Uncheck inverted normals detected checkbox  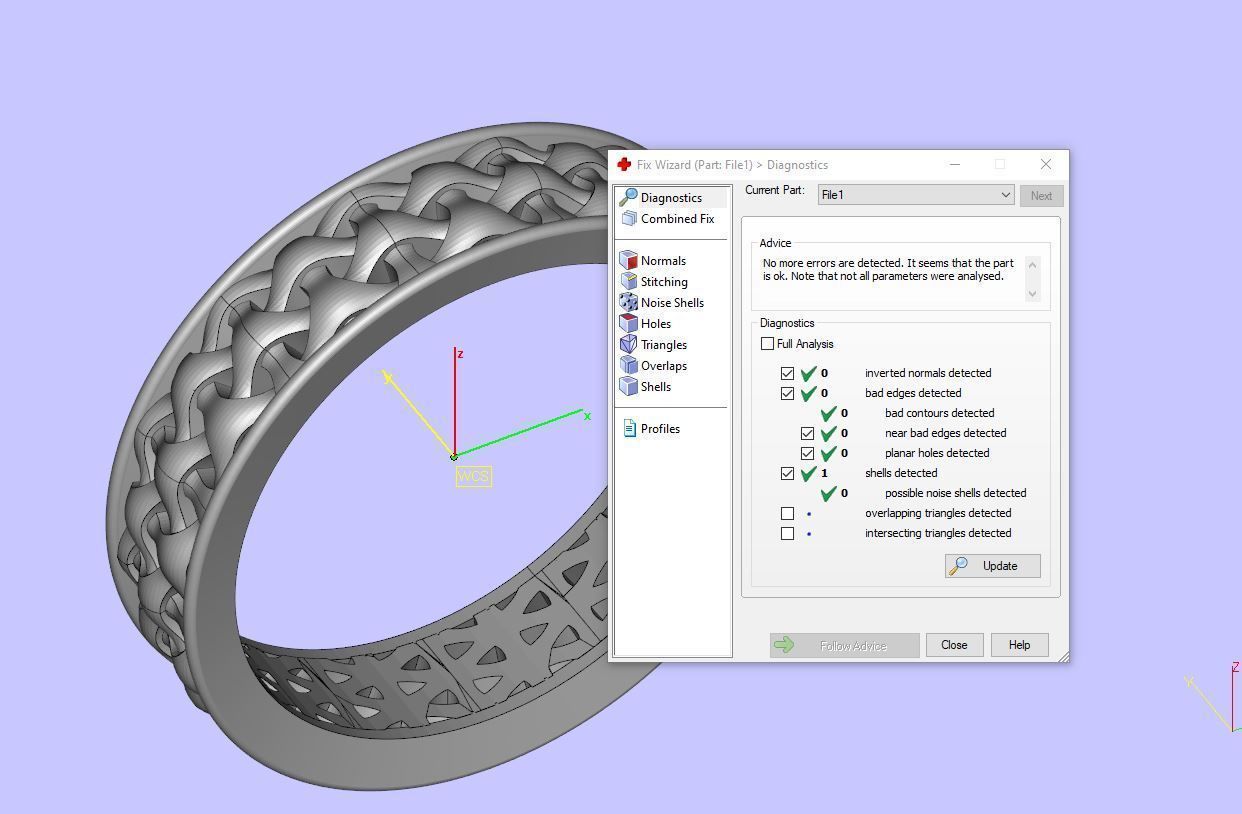tap(787, 373)
